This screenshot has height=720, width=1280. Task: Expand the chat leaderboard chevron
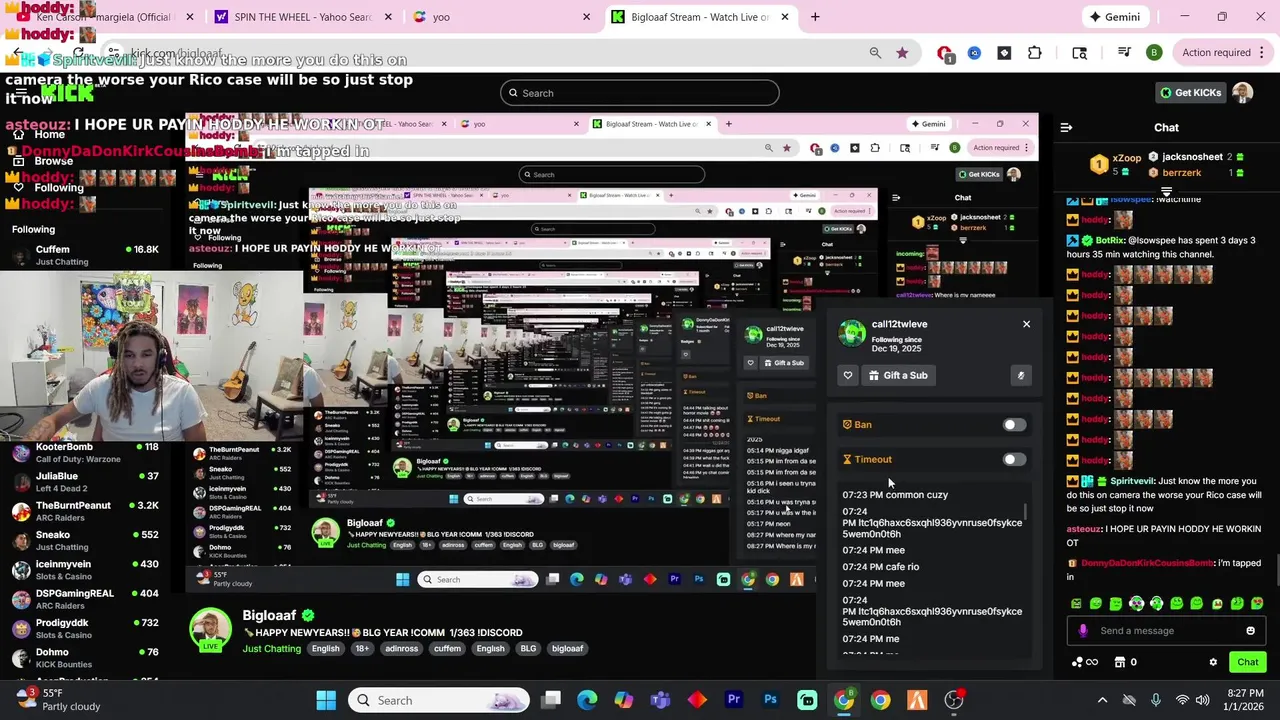pyautogui.click(x=1166, y=190)
